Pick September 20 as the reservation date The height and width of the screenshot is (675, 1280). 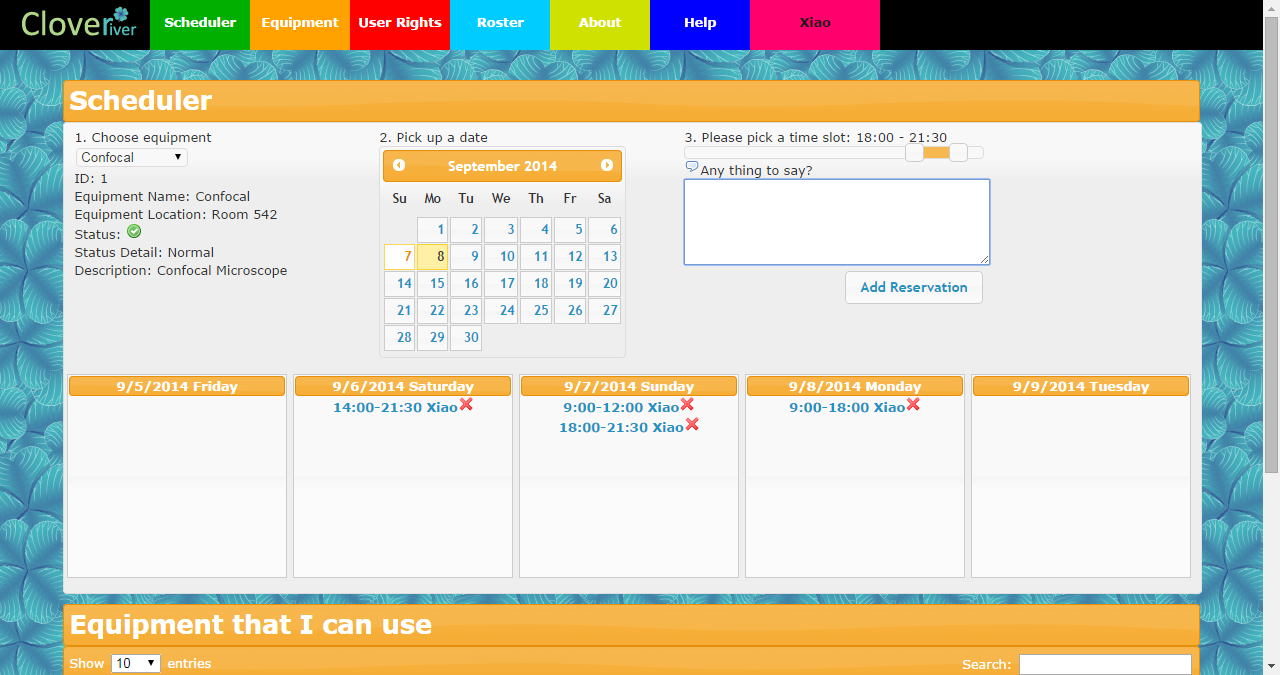(x=604, y=283)
